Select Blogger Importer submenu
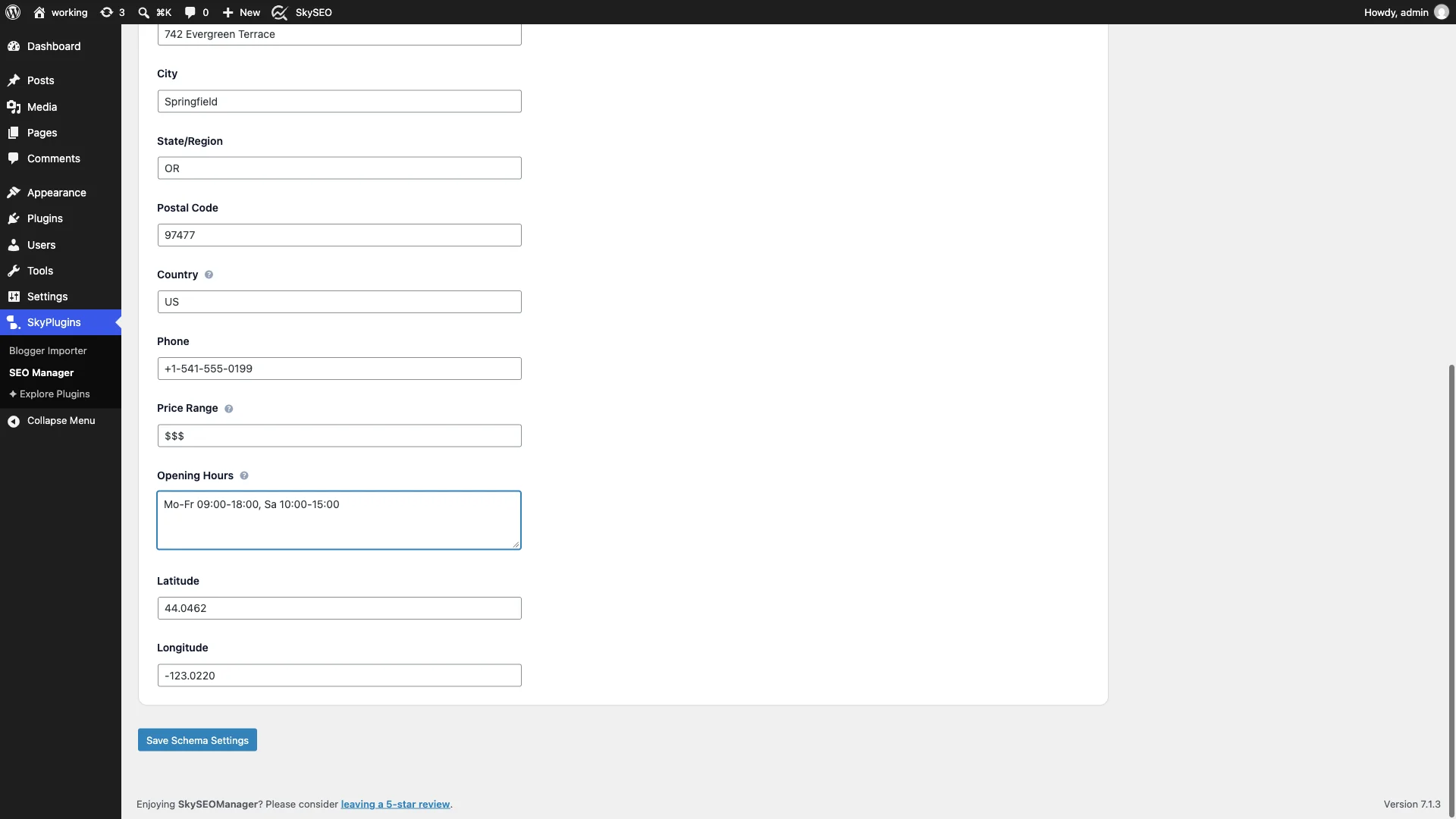The width and height of the screenshot is (1456, 819). 48,351
